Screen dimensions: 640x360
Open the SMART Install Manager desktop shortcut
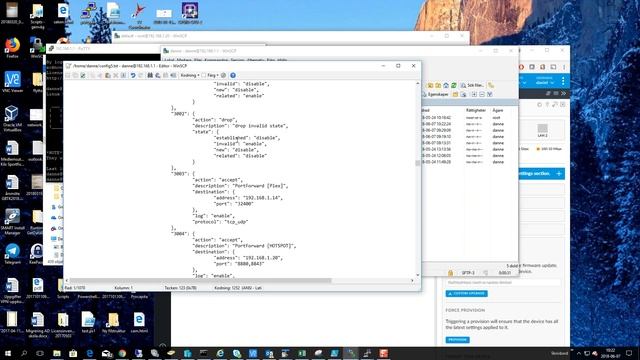click(12, 222)
